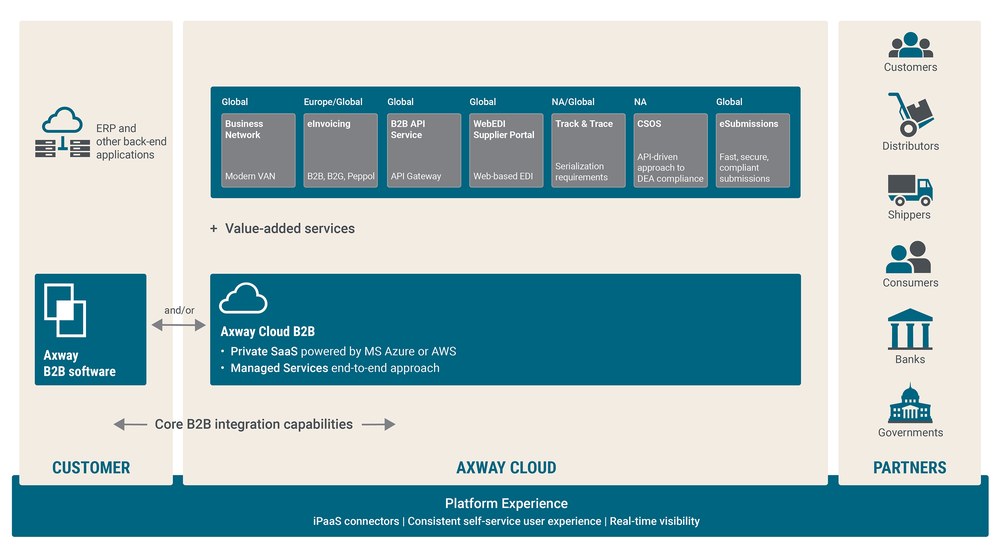Viewport: 1000px width, 551px height.
Task: Click the iPaaS connectors text
Action: pyautogui.click(x=356, y=521)
